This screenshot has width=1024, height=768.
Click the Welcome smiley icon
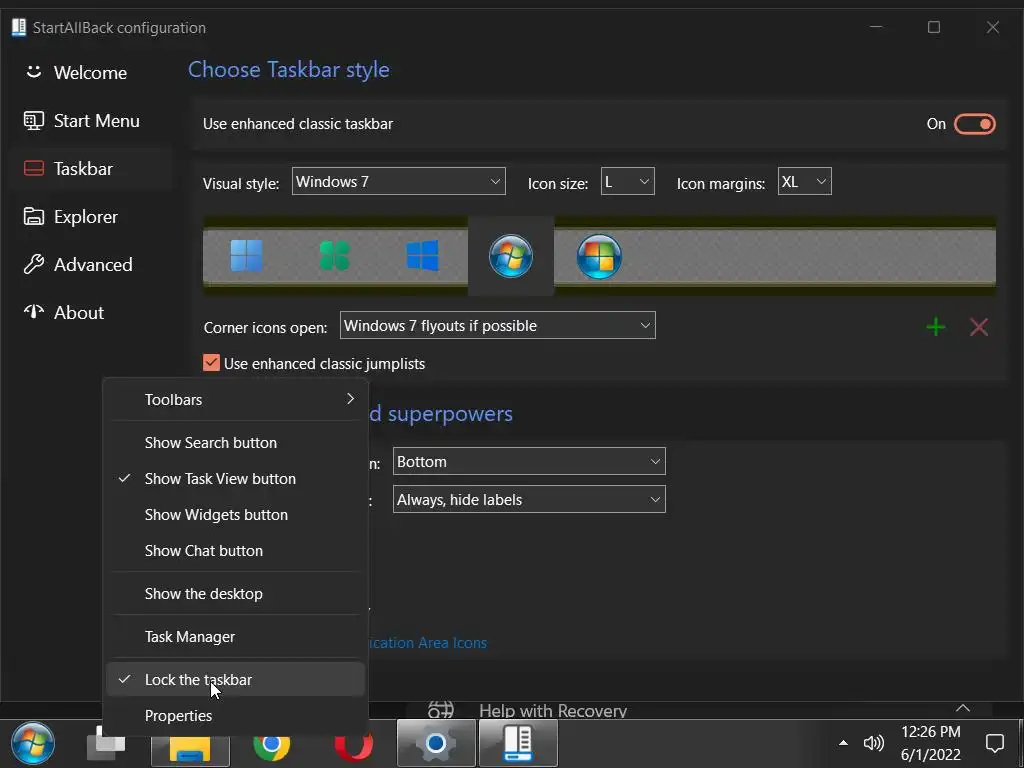[33, 72]
